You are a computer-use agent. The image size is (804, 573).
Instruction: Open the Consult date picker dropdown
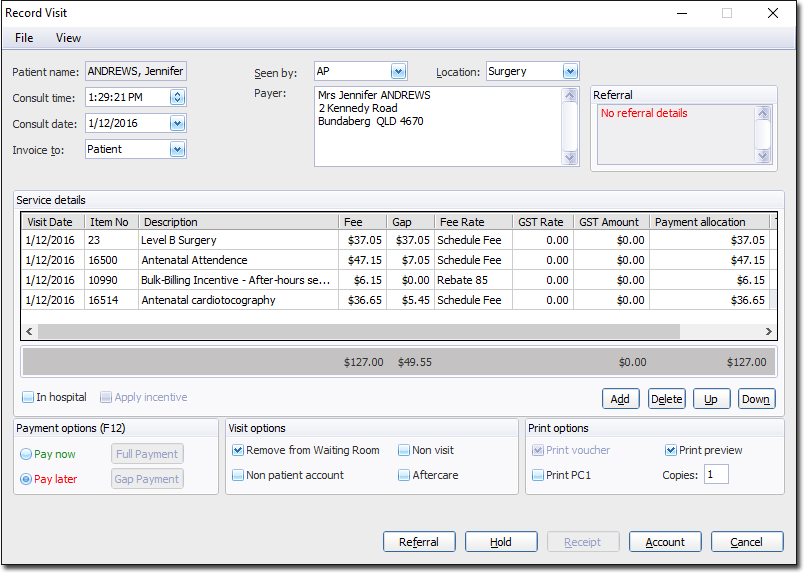[177, 124]
